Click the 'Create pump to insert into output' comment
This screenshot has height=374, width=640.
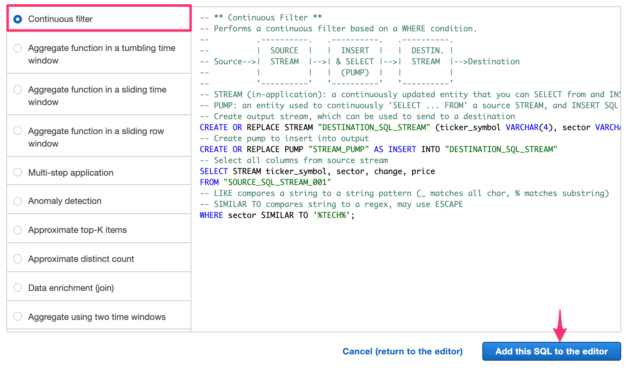pyautogui.click(x=284, y=138)
